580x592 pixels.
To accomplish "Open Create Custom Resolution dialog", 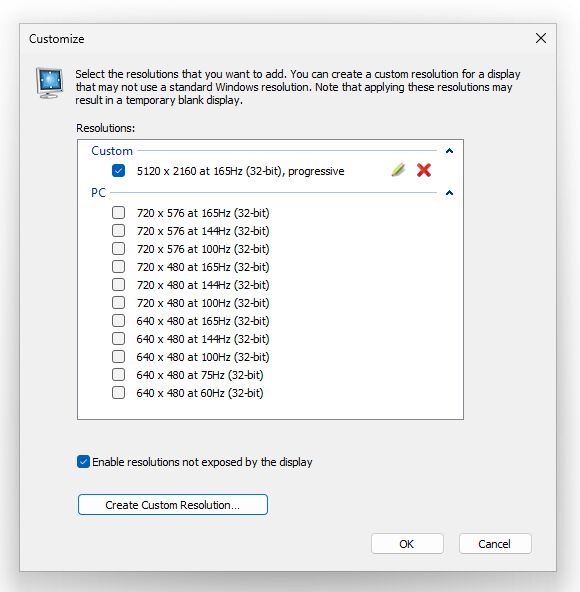I will pos(173,505).
